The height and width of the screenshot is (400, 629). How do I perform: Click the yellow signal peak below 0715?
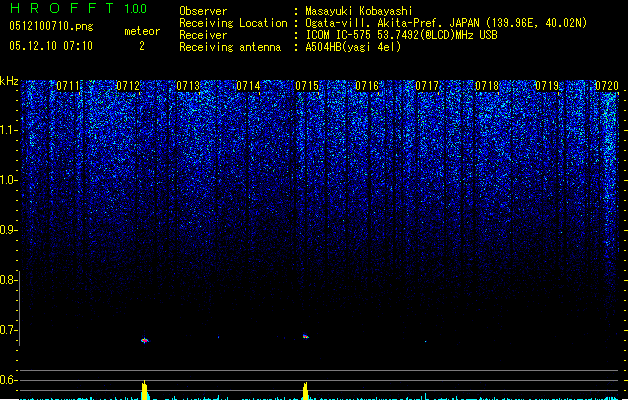[305, 392]
